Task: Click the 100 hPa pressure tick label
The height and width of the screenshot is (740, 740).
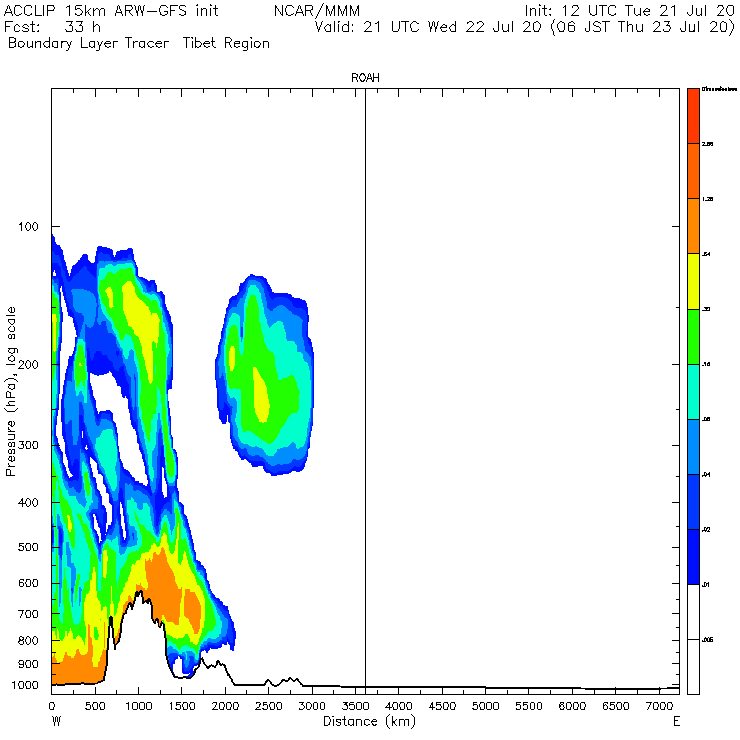Action: [28, 227]
